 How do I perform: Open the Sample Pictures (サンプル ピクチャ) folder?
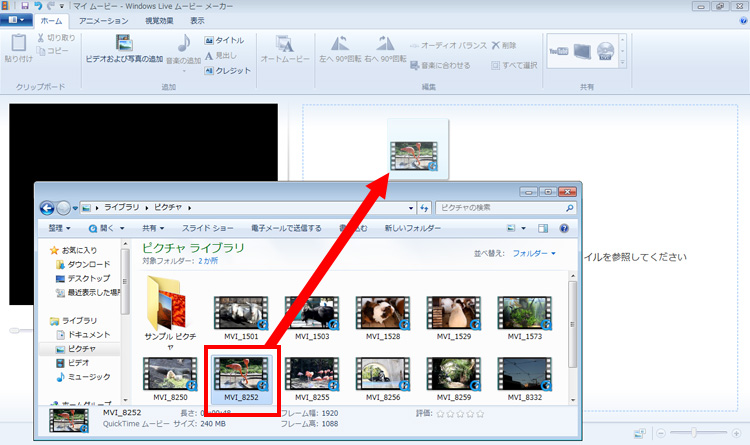click(170, 312)
